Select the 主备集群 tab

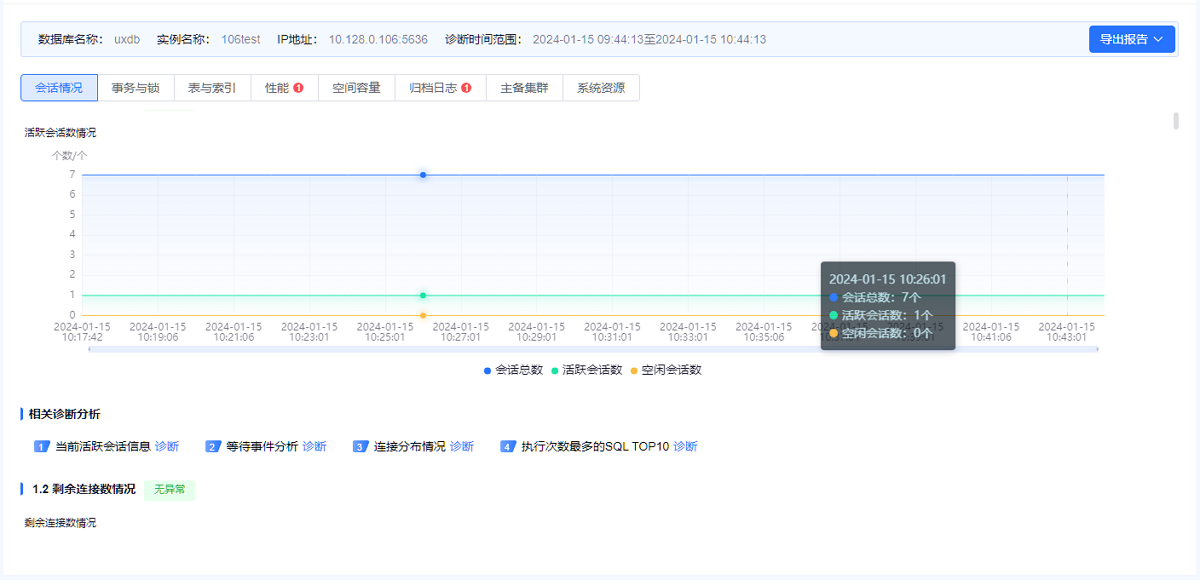click(x=524, y=88)
